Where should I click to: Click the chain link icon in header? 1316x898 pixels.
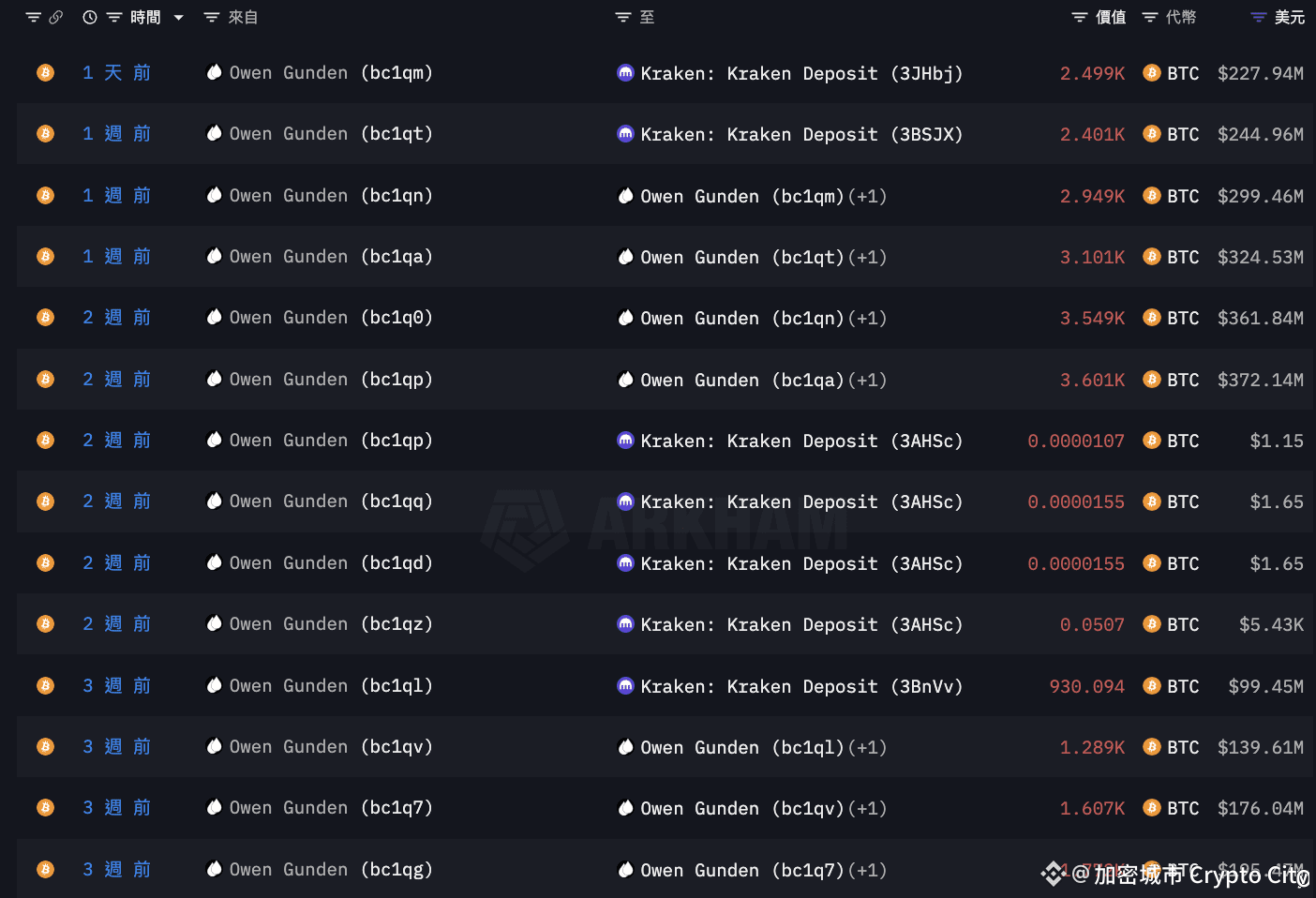56,18
